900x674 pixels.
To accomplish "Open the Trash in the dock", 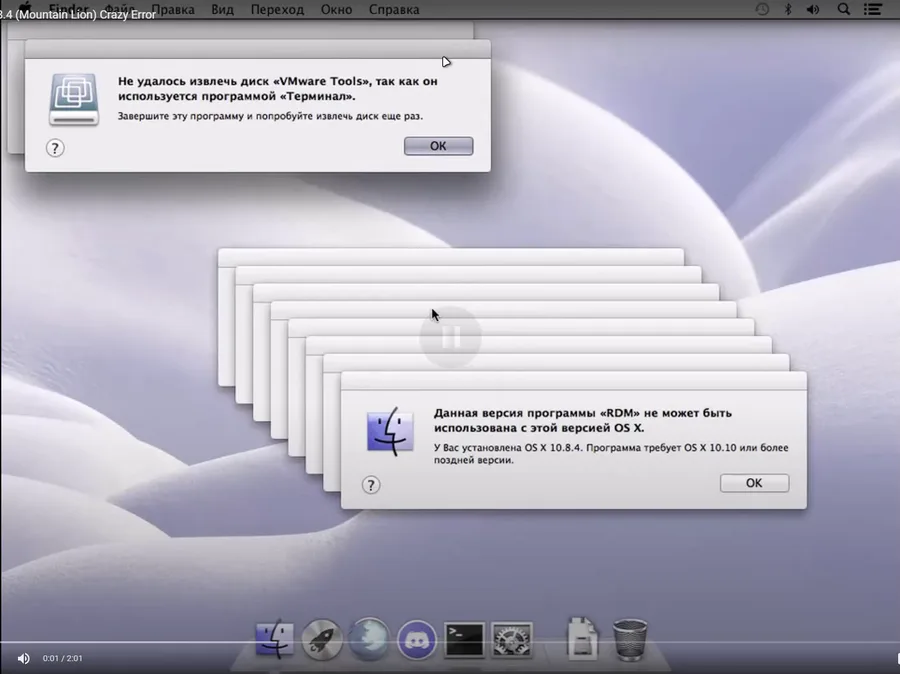I will click(x=630, y=638).
